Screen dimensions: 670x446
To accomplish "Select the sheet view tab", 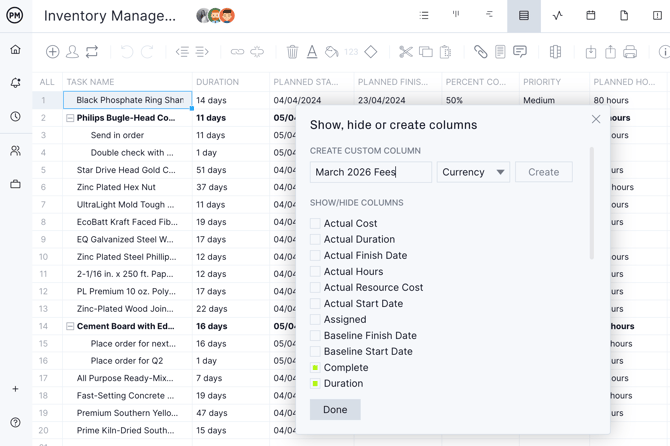I will coord(524,16).
